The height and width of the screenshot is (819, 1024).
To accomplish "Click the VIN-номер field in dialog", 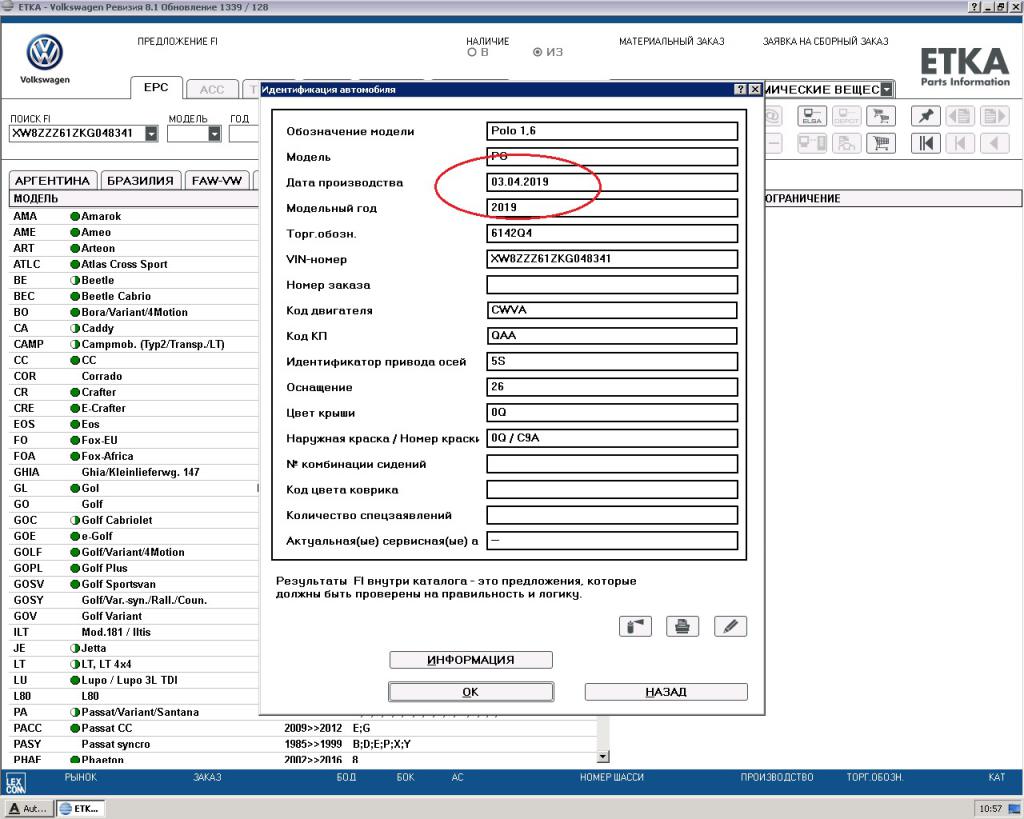I will click(612, 259).
